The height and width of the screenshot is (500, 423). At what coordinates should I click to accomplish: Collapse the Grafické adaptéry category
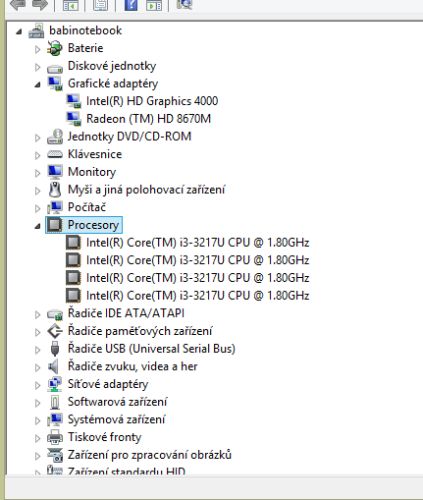(38, 85)
